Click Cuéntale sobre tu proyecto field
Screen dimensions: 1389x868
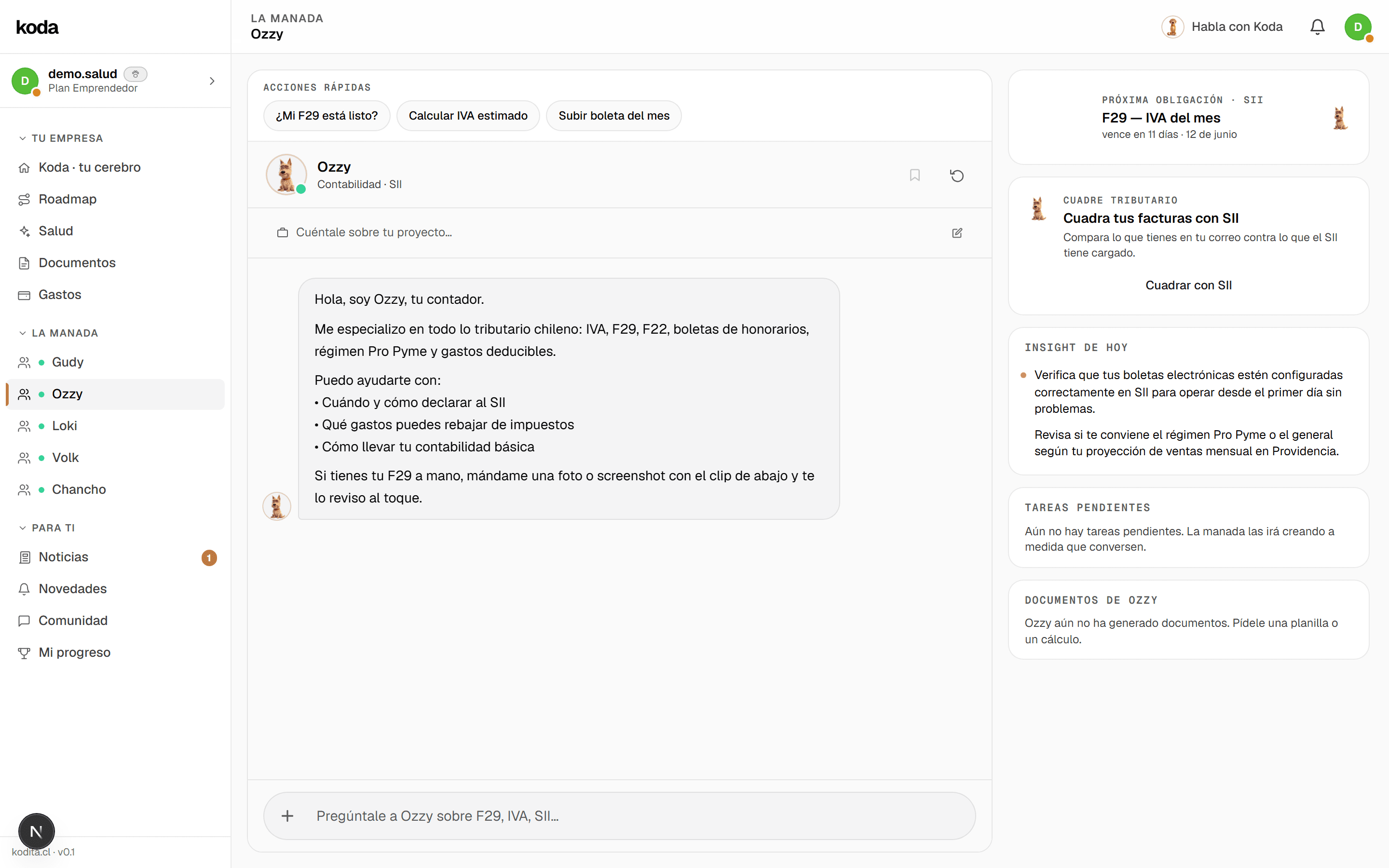619,232
